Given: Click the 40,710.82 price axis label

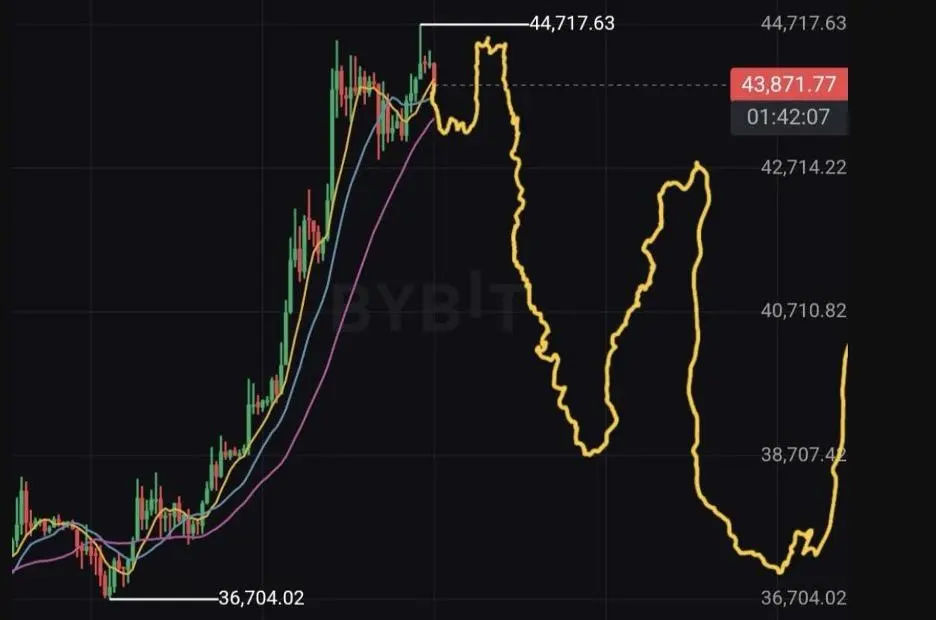Looking at the screenshot, I should 803,311.
